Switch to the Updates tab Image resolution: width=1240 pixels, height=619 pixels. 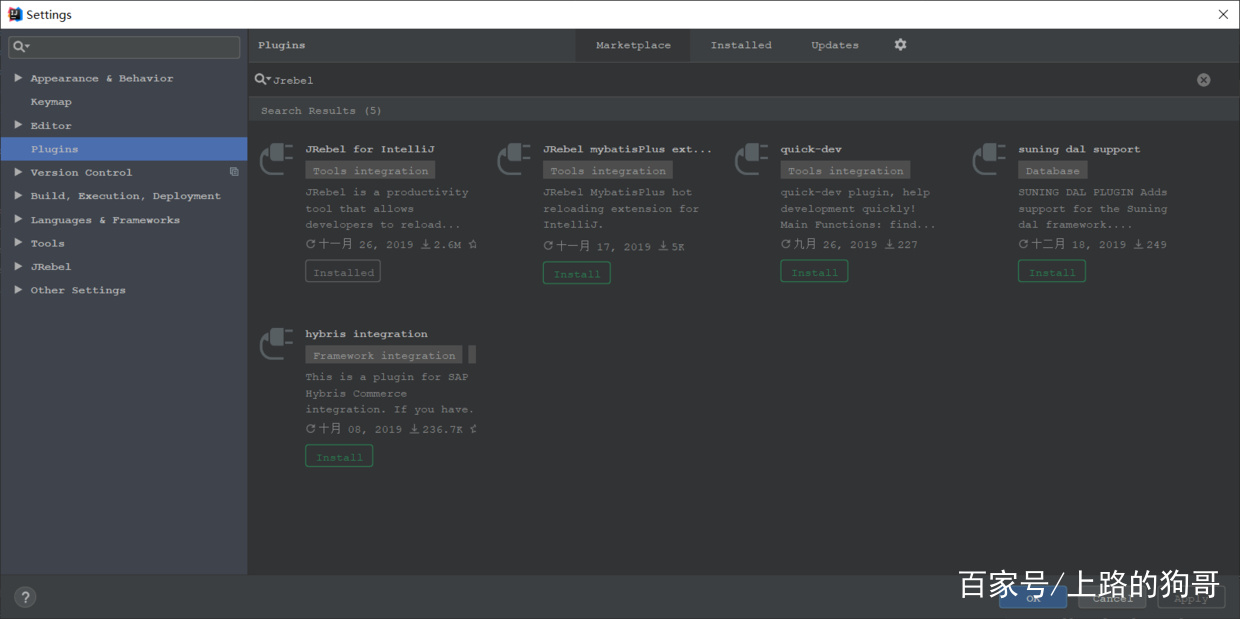tap(835, 45)
